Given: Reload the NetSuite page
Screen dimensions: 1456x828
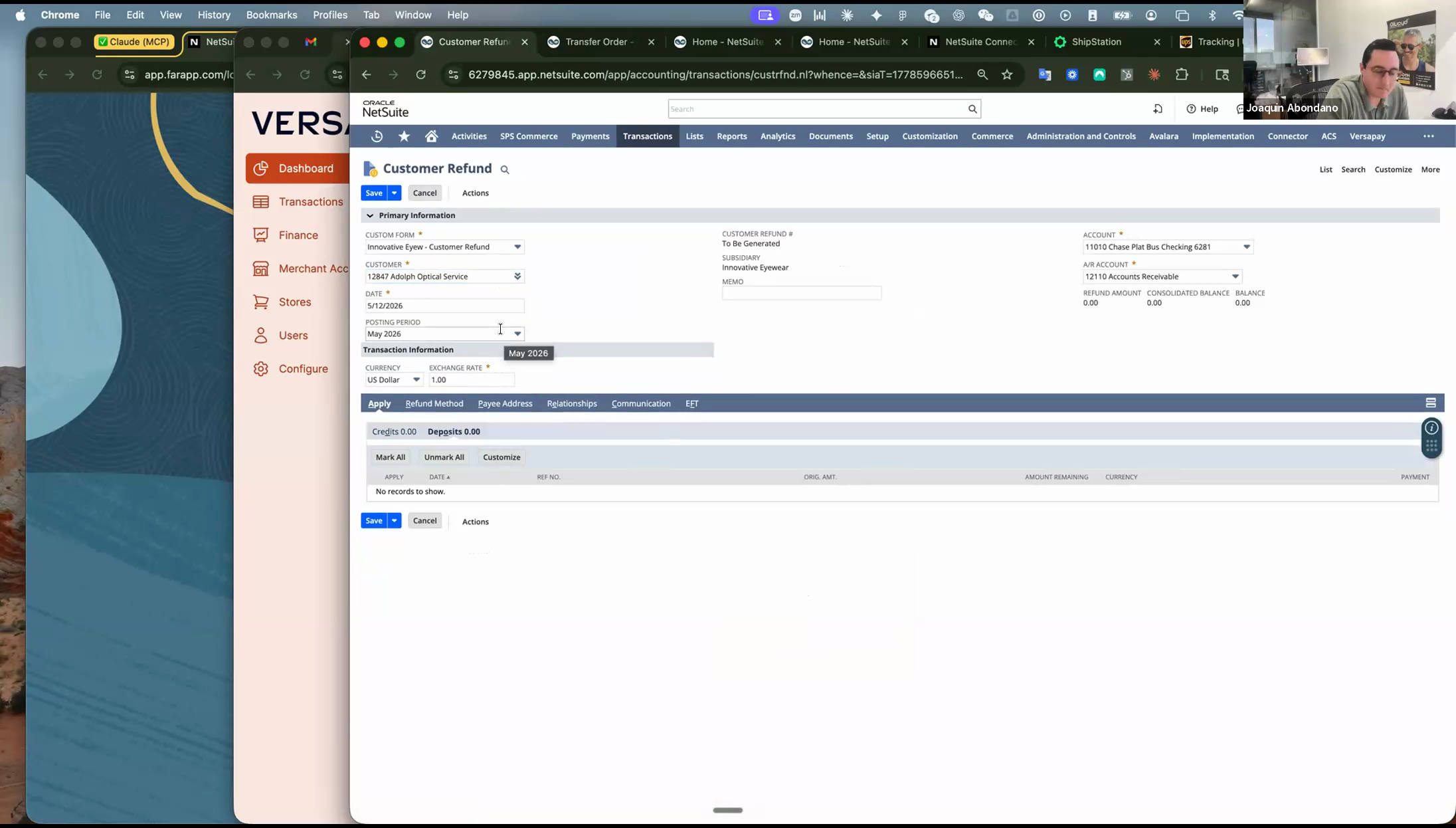Looking at the screenshot, I should (x=420, y=74).
